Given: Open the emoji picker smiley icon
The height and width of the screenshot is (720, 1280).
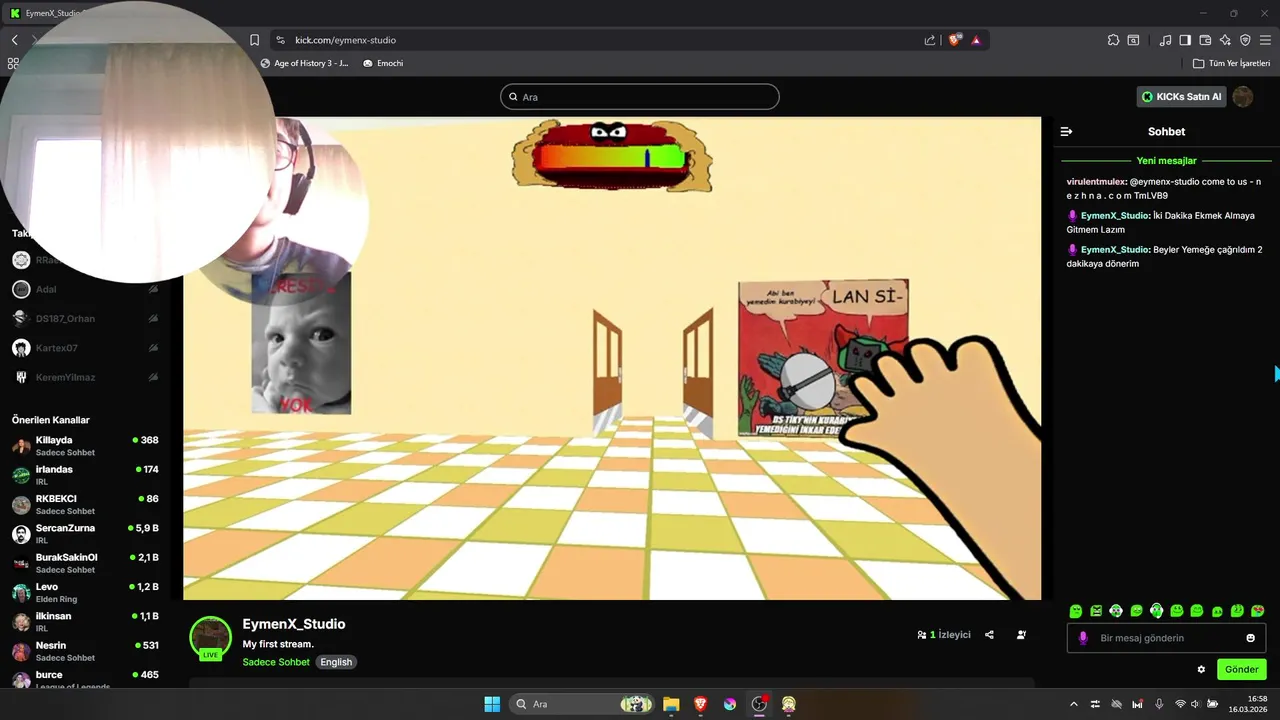Looking at the screenshot, I should (x=1250, y=638).
